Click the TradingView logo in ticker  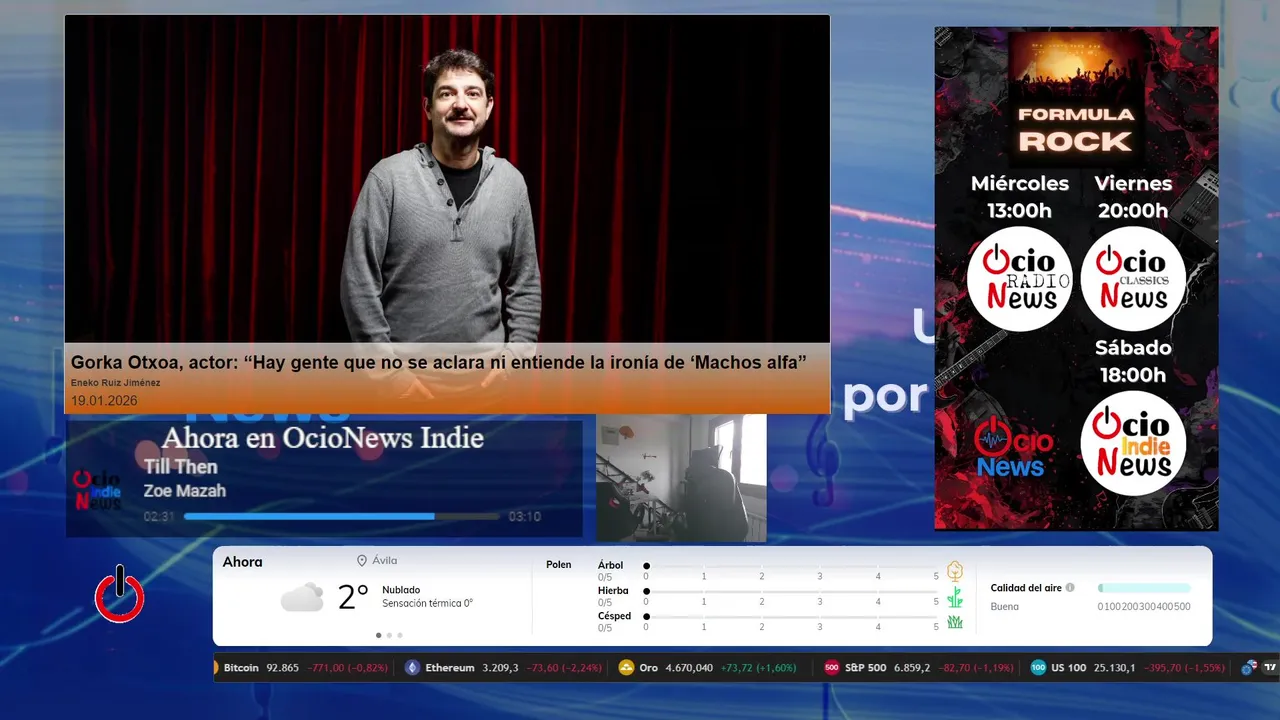[x=1270, y=668]
